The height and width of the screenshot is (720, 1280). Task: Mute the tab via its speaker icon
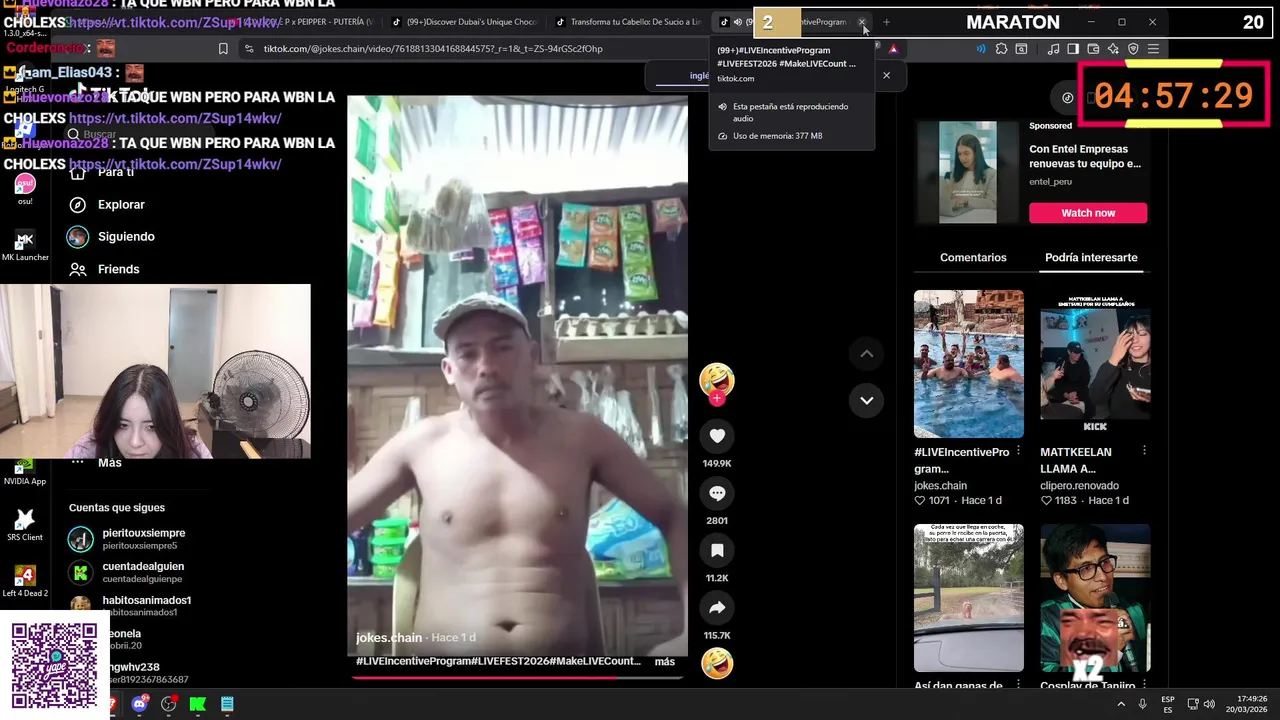[737, 22]
